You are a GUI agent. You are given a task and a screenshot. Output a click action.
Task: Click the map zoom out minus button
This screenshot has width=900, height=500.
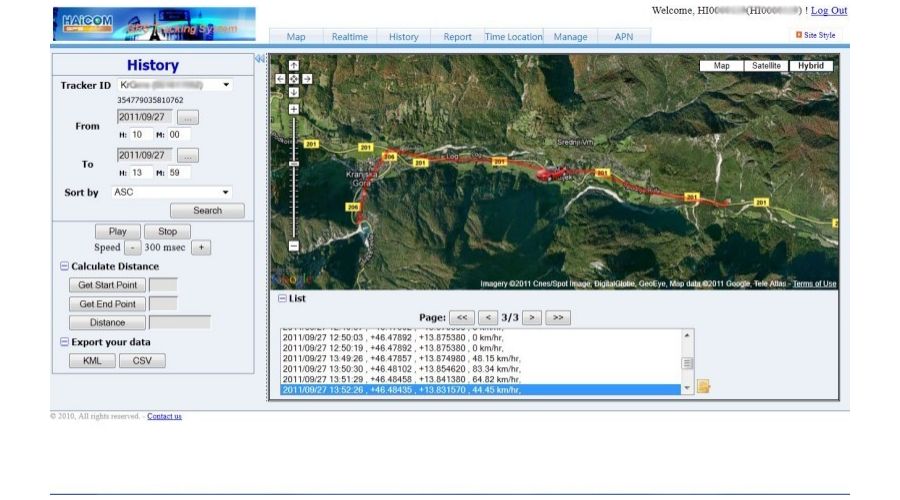(293, 245)
